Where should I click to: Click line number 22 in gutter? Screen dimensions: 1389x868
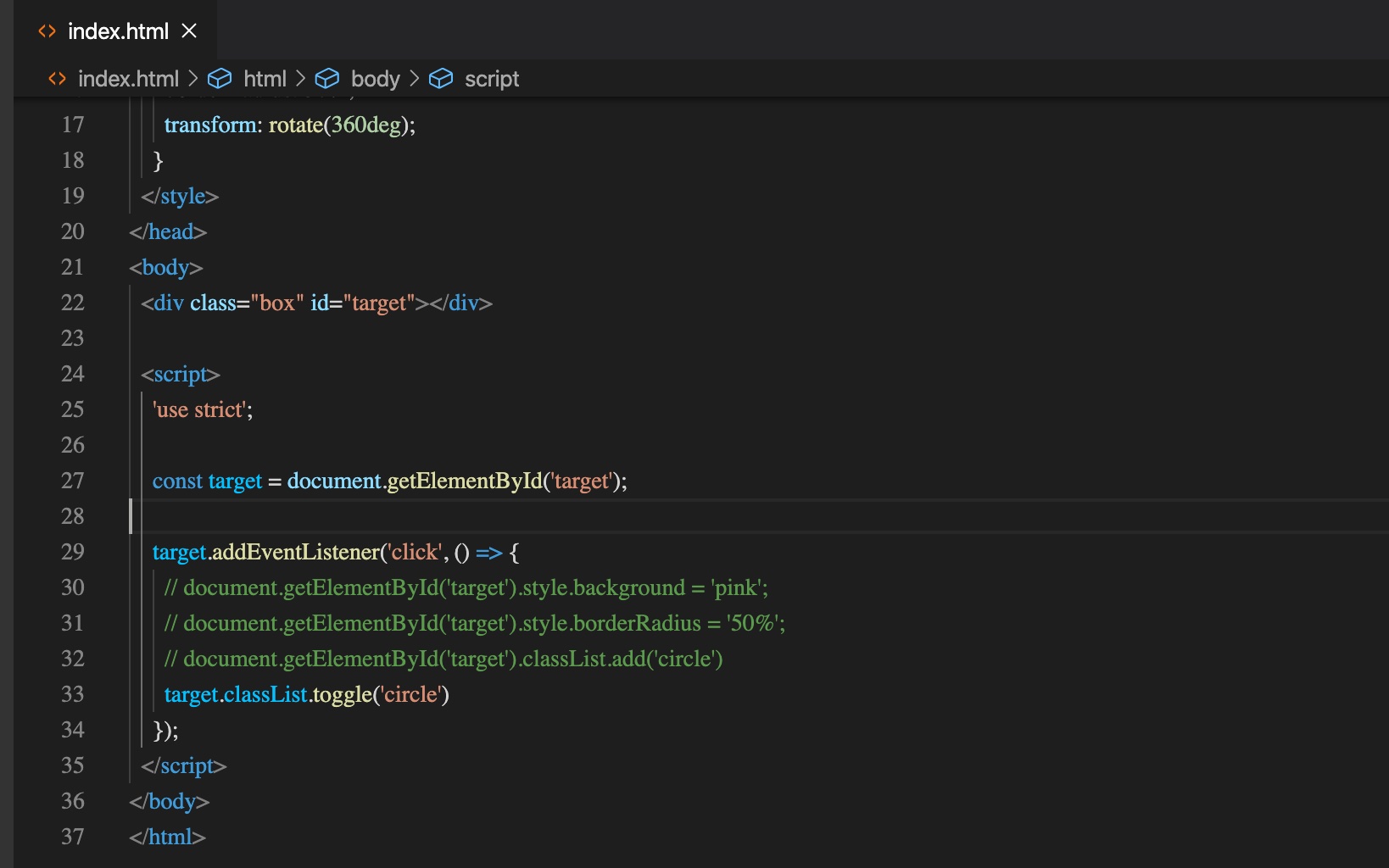click(73, 303)
